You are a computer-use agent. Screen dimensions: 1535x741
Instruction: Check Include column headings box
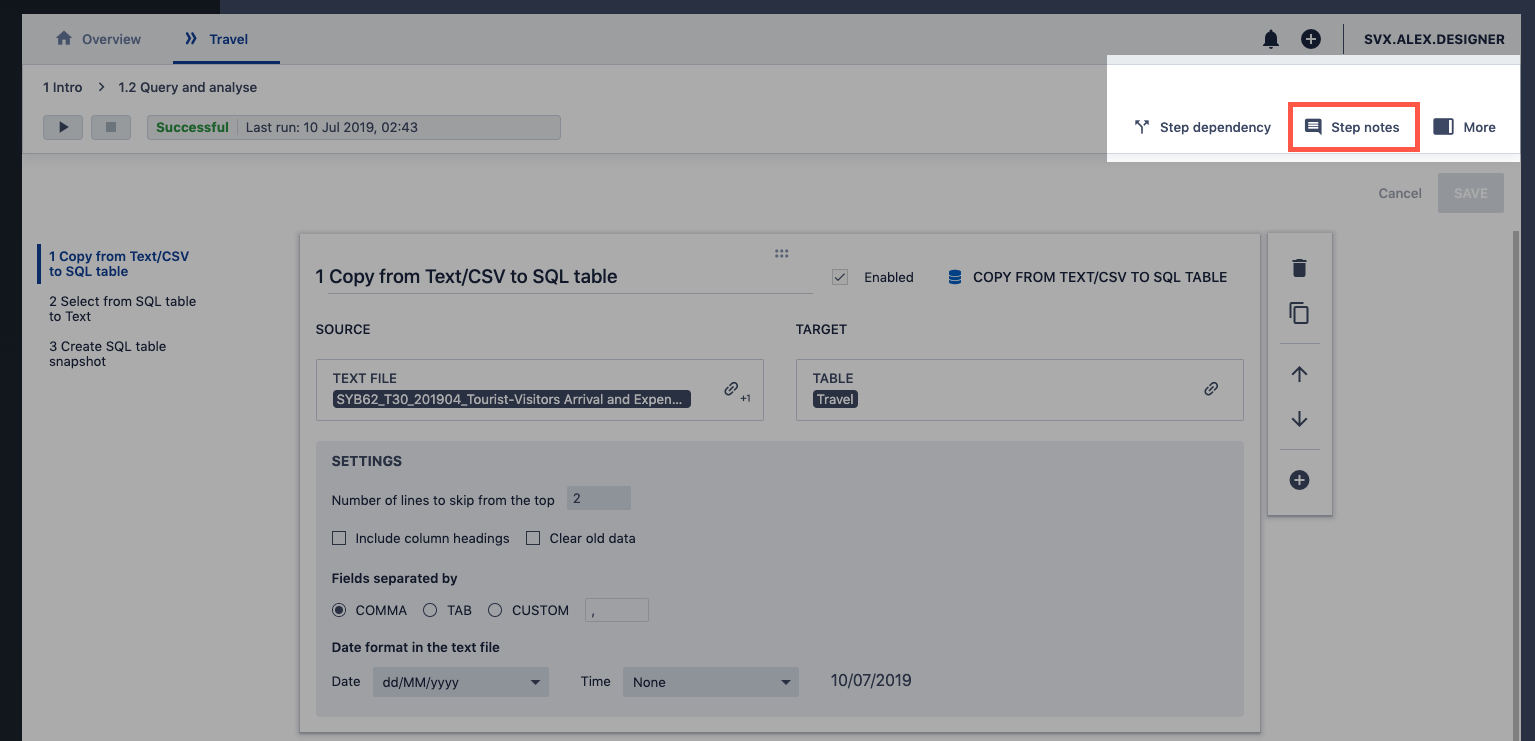[339, 538]
